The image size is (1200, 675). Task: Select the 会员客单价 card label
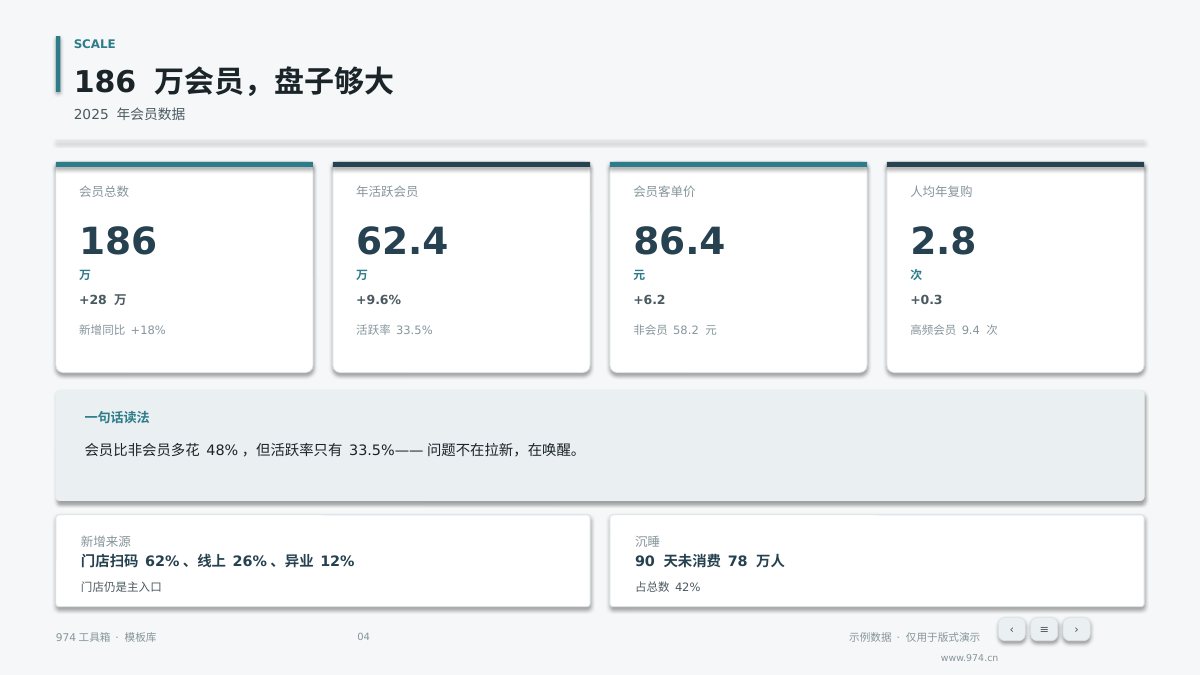(664, 191)
